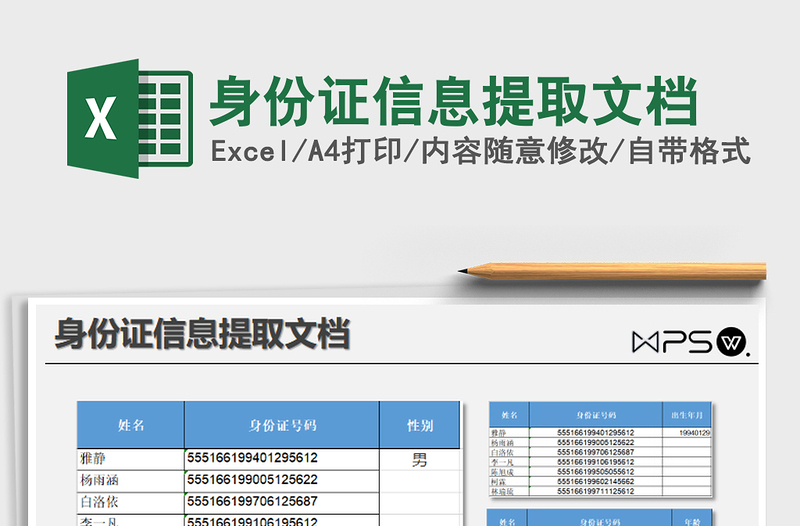Click the WPS logo on the document
Viewport: 800px width, 526px height.
point(690,342)
